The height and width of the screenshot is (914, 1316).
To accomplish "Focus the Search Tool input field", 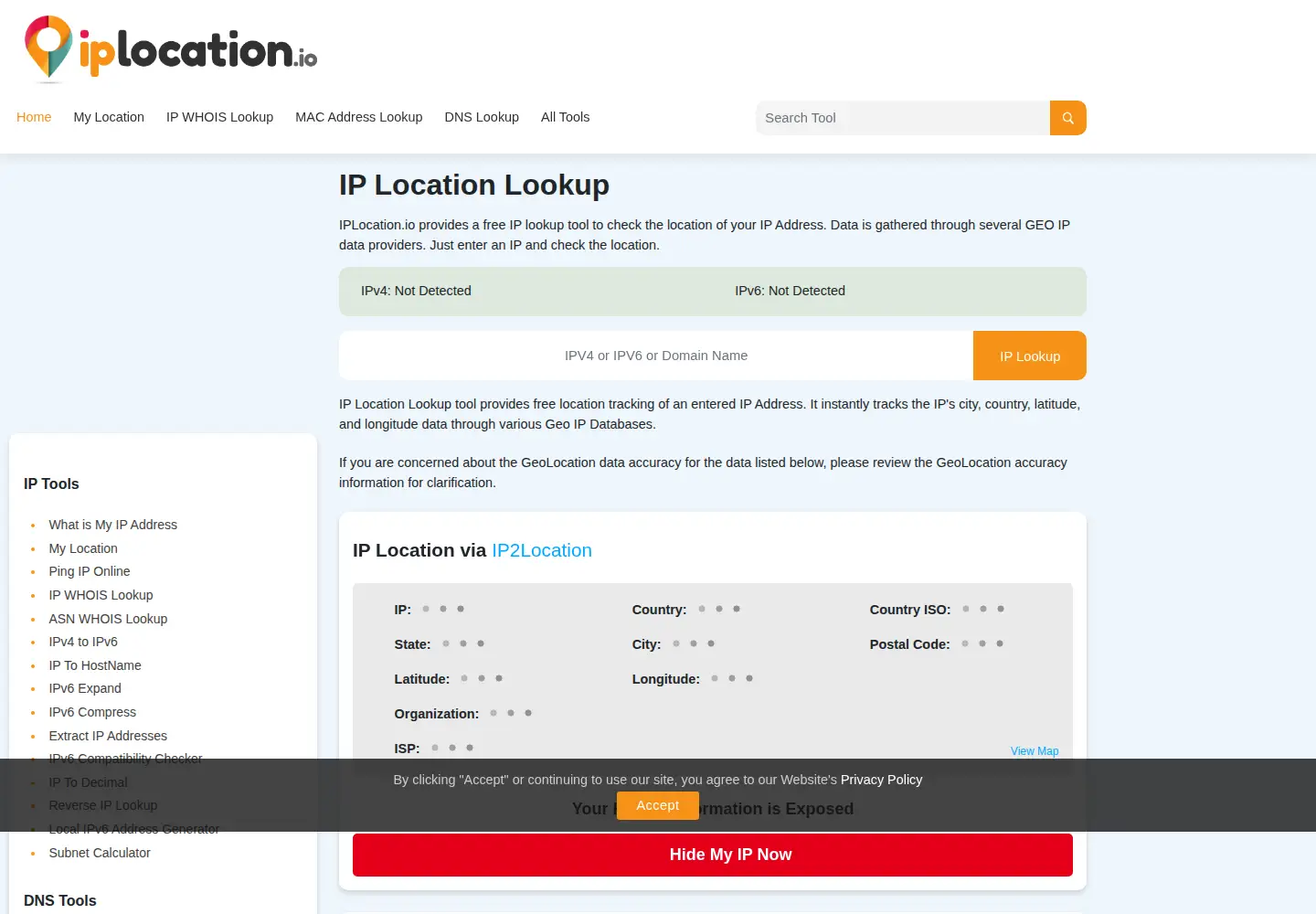I will click(x=903, y=118).
